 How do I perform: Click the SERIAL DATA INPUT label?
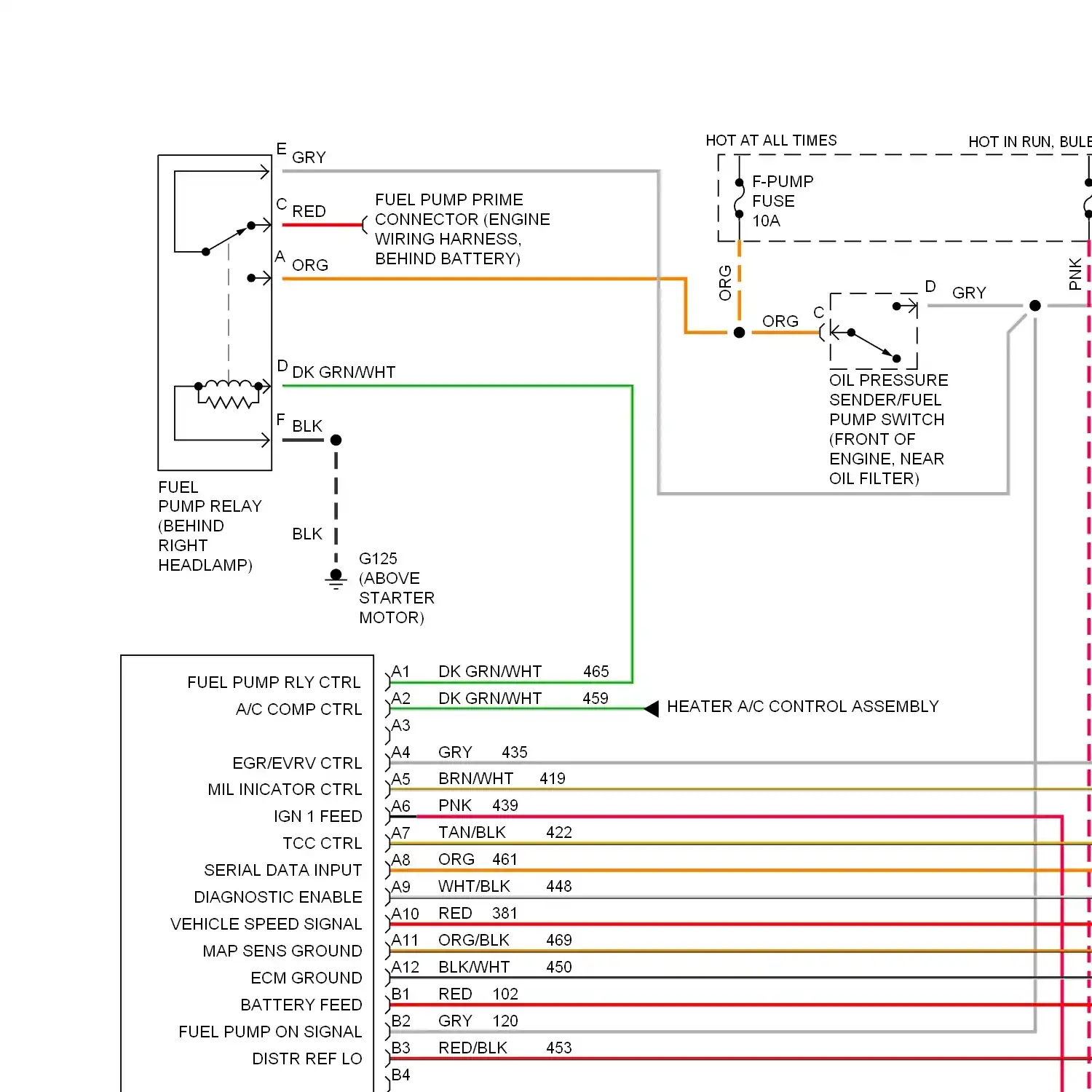[282, 870]
